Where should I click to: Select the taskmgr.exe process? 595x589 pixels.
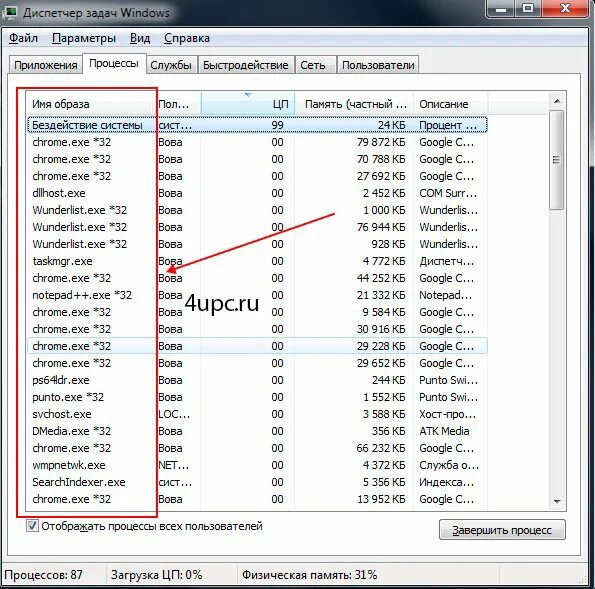coord(257,261)
